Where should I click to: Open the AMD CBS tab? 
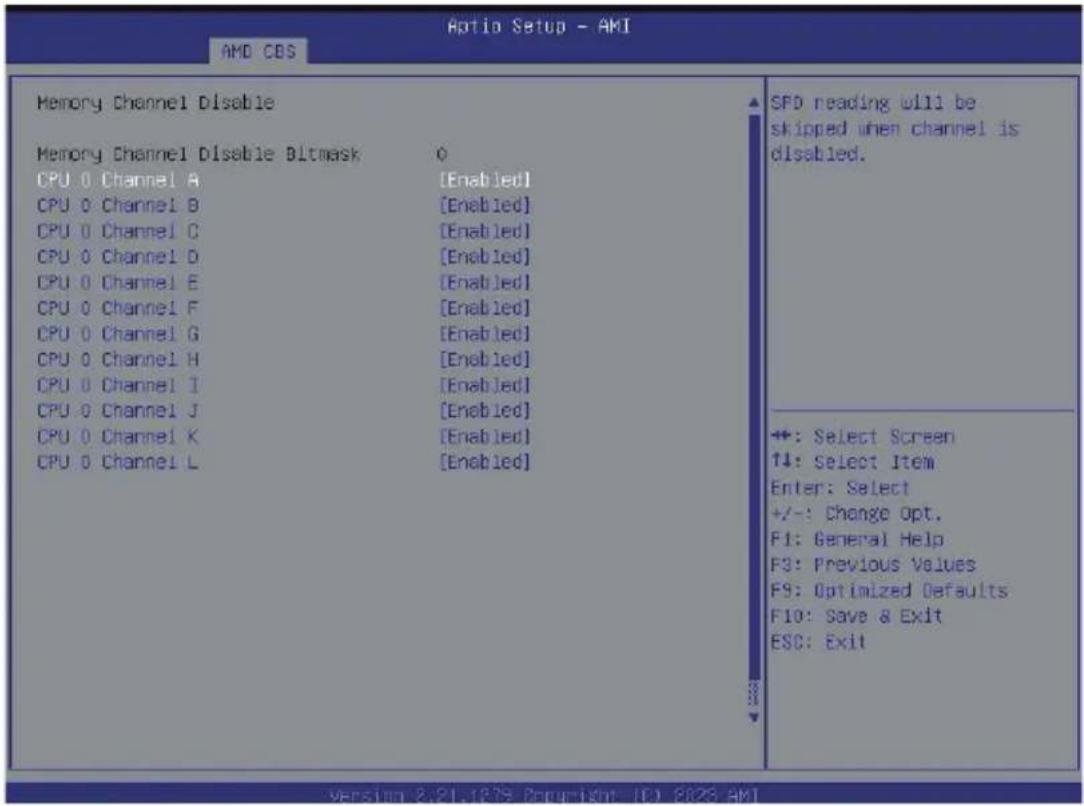(259, 51)
